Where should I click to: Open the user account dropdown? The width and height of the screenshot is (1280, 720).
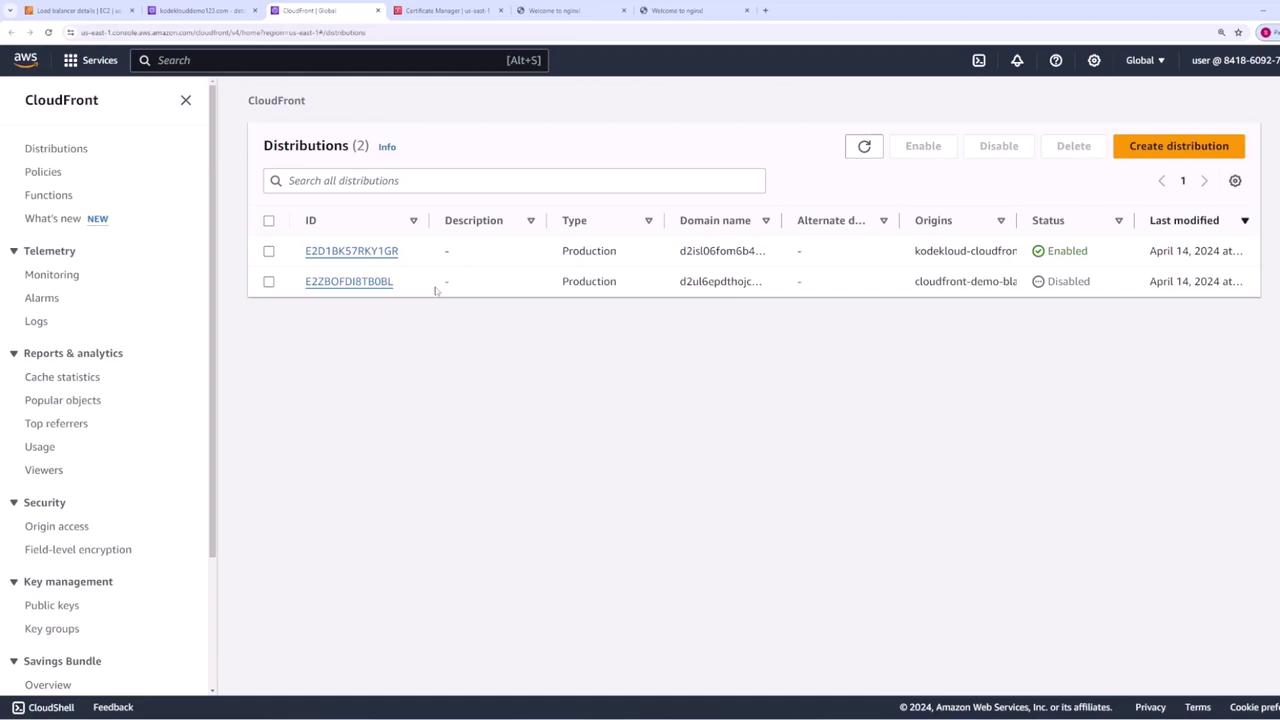1235,60
